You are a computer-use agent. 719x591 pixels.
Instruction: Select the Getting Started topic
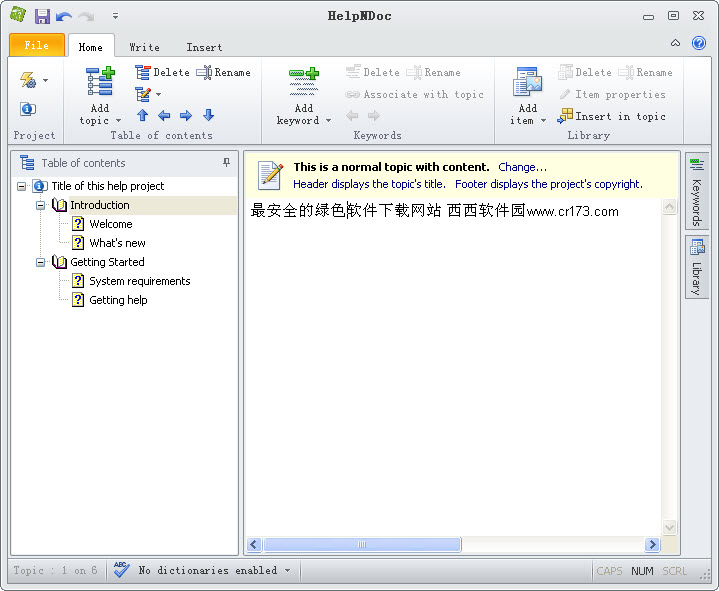[x=107, y=262]
